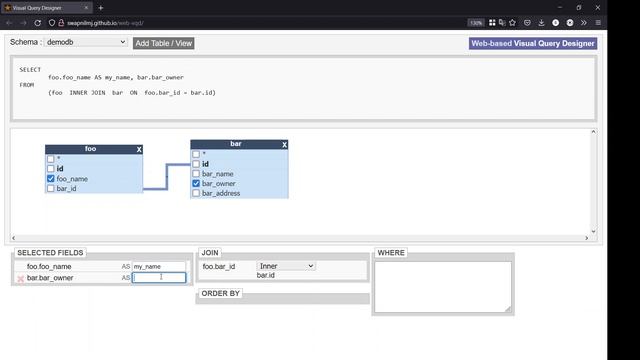
Task: Open the extensions grid icon
Action: click(492, 23)
